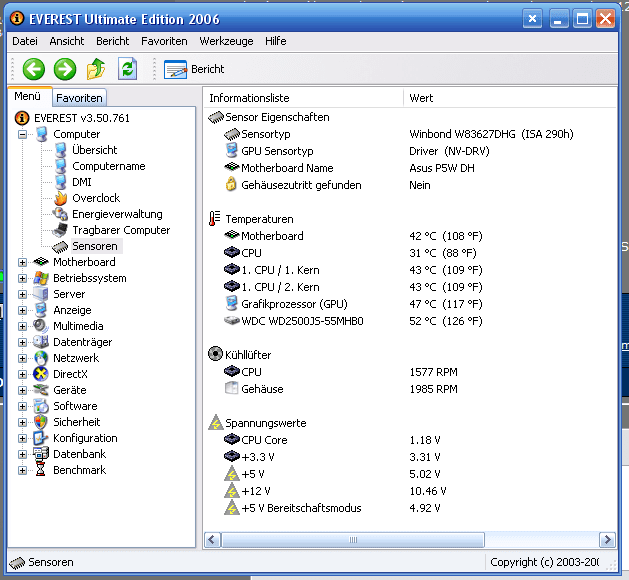This screenshot has height=580, width=629.
Task: Click the horizontal scrollbar thumb
Action: point(353,539)
